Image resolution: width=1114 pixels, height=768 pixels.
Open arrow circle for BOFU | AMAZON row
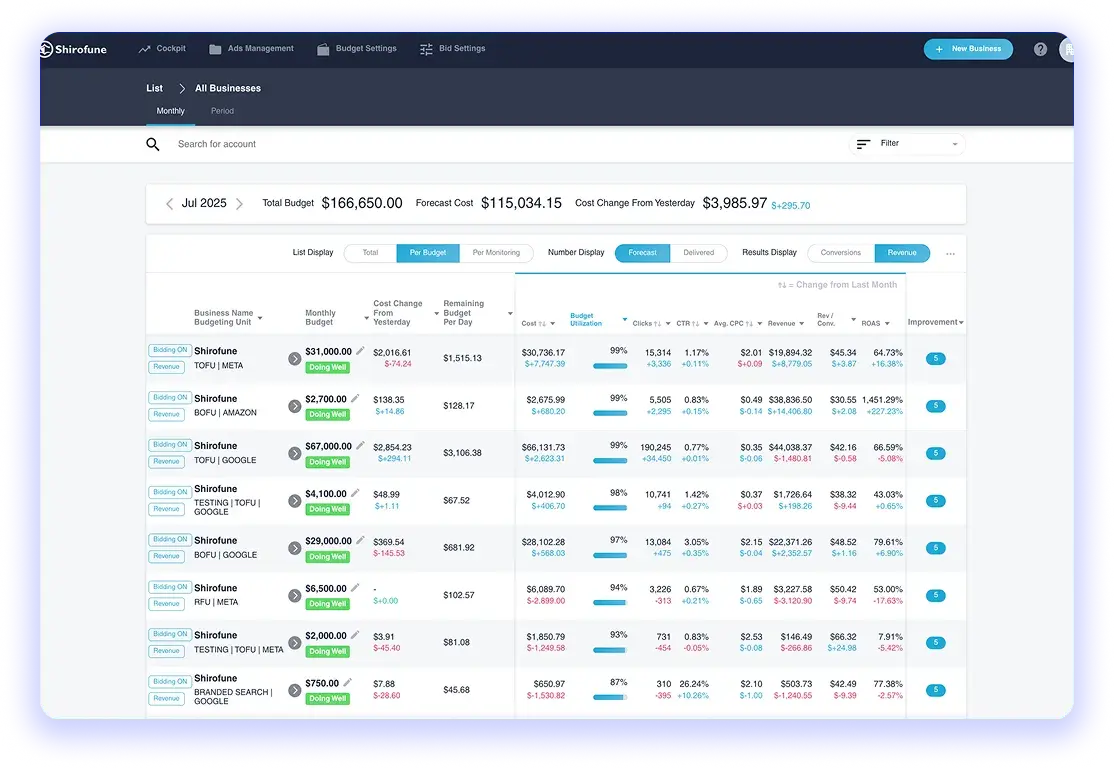coord(294,406)
